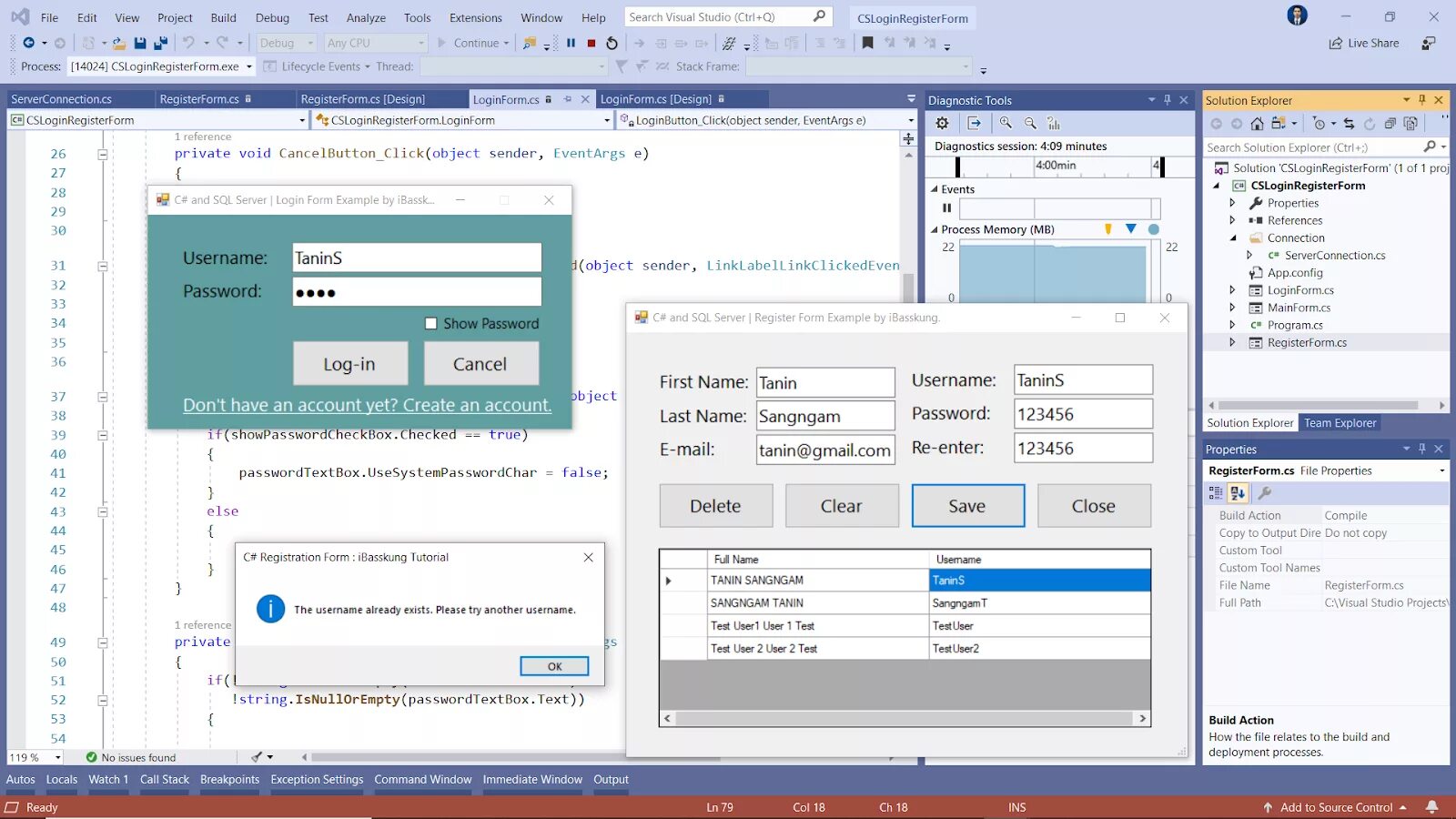This screenshot has height=819, width=1456.
Task: Switch Properties to Categorized view
Action: tap(1216, 492)
